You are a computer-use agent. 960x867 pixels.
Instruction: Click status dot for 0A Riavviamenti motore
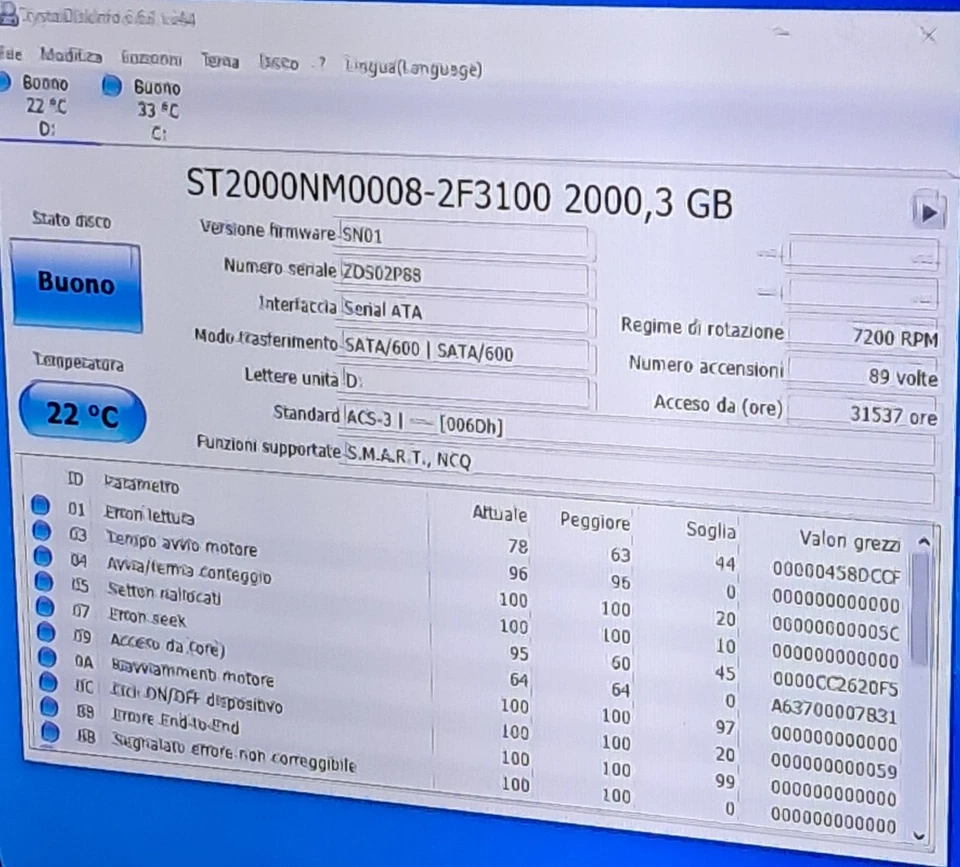pyautogui.click(x=48, y=656)
